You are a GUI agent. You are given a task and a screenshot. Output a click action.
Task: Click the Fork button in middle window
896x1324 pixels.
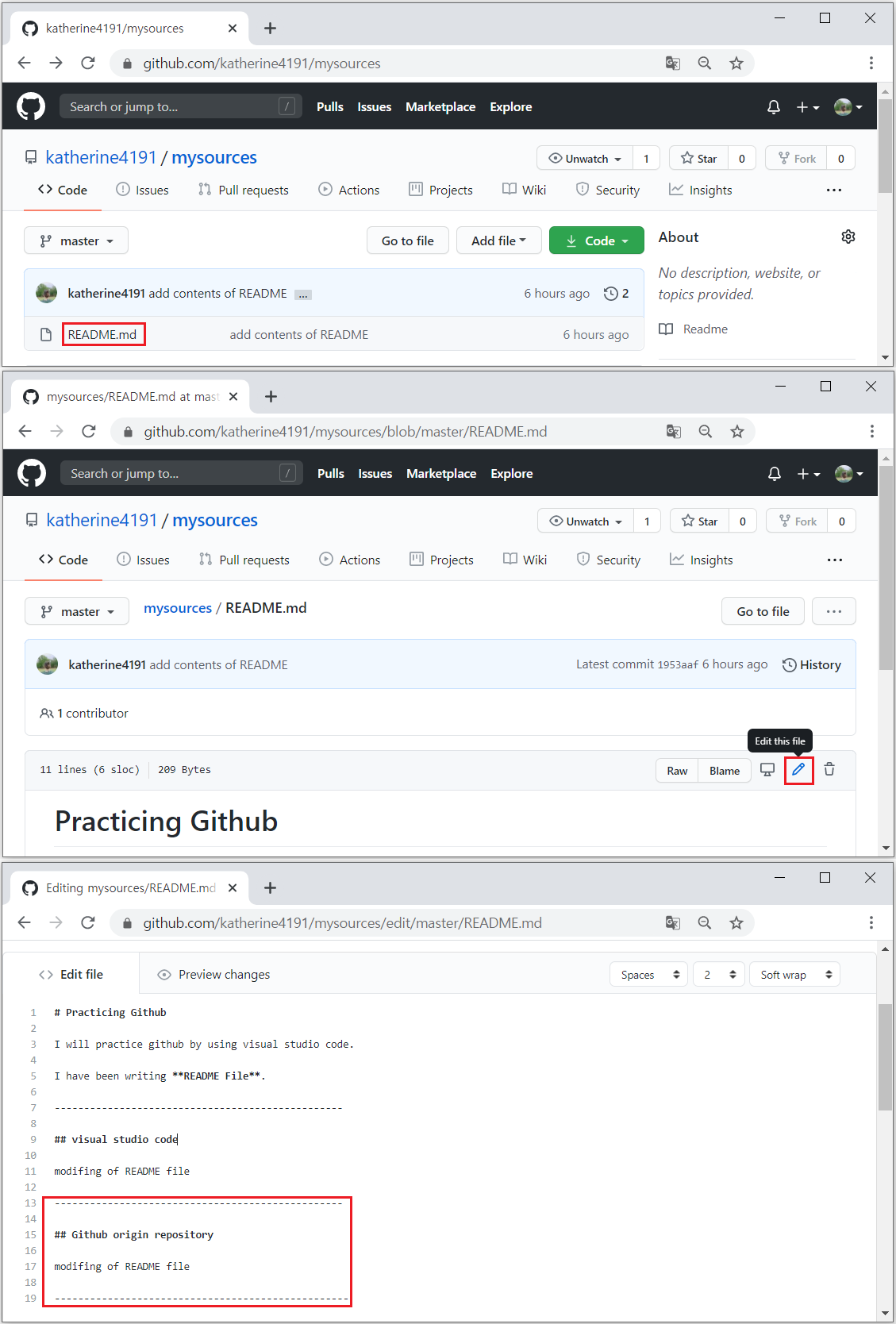click(x=798, y=522)
